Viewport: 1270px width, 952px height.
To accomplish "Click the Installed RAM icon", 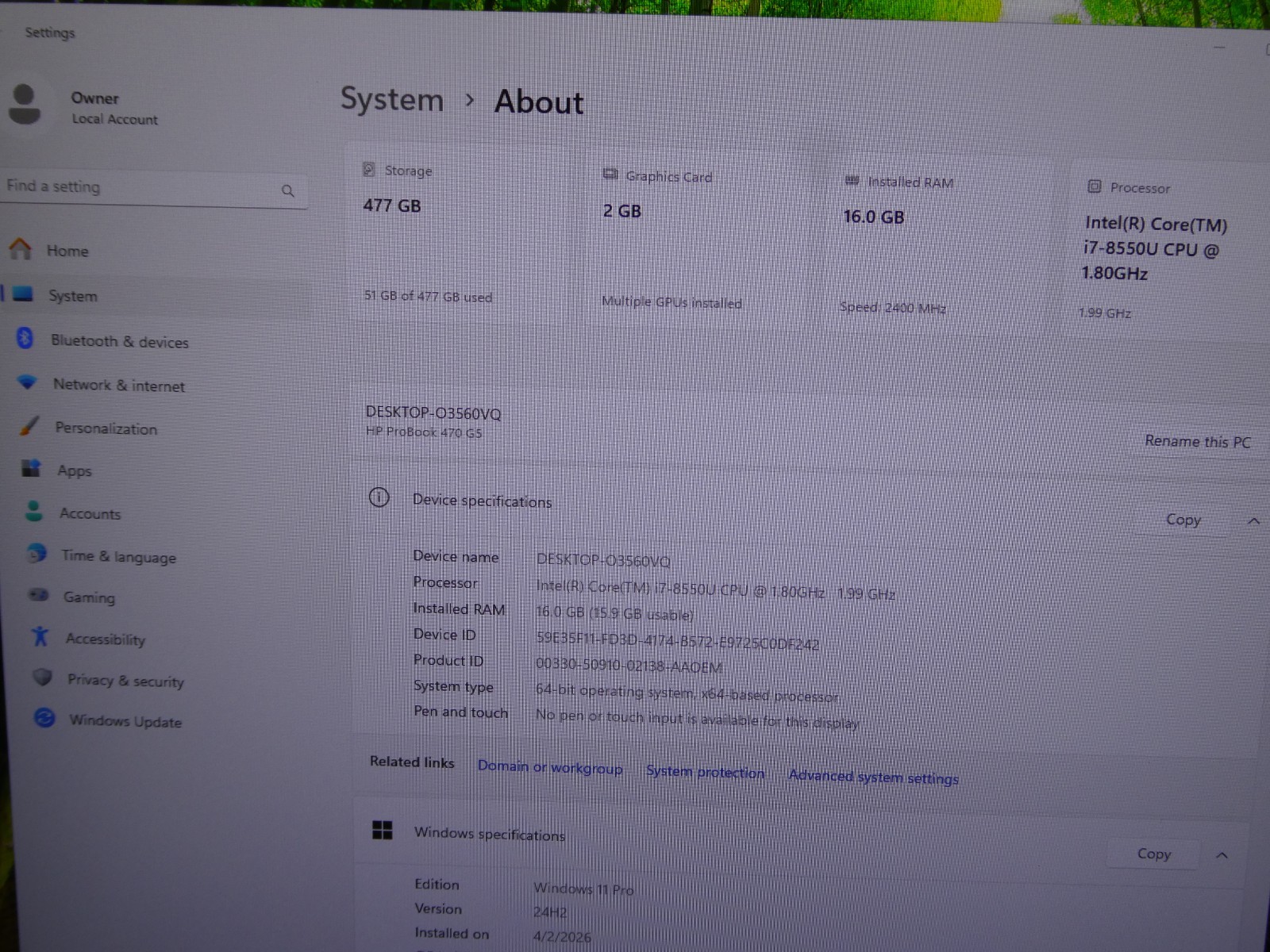I will 852,181.
